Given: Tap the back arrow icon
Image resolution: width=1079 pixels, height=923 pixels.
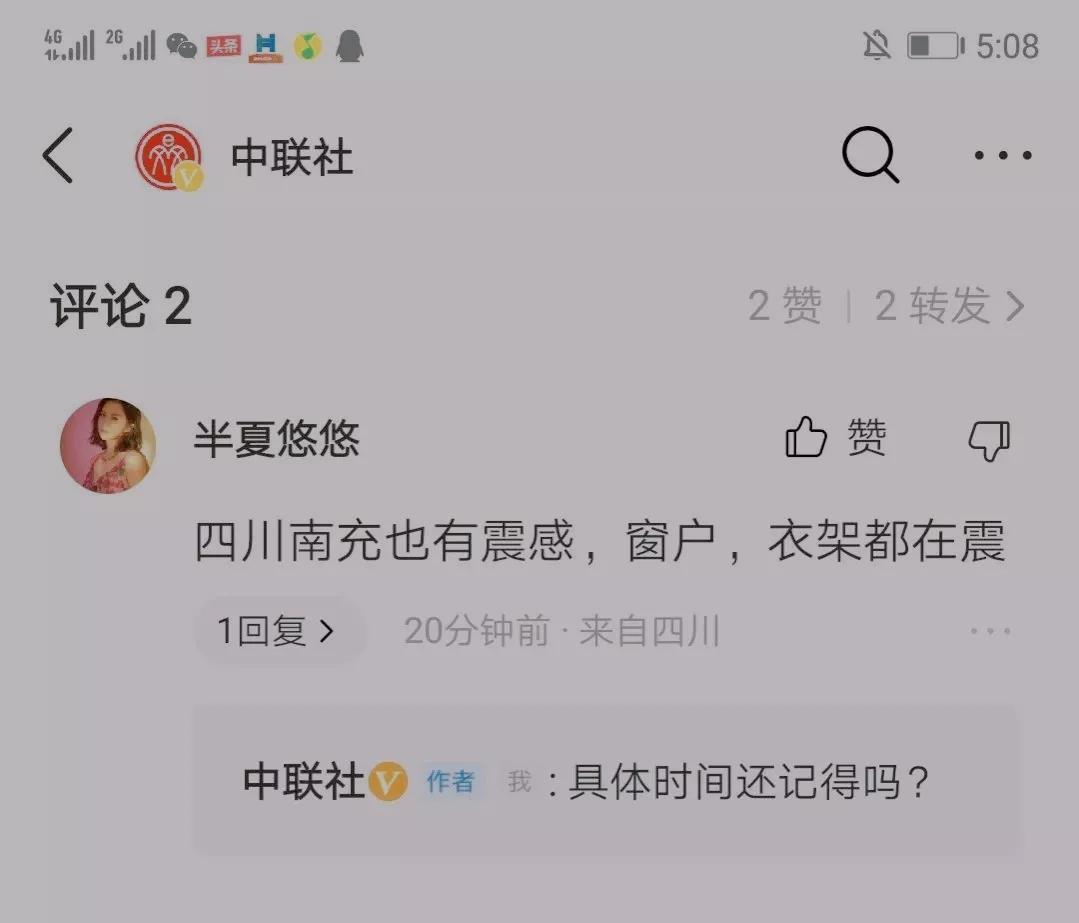Looking at the screenshot, I should point(58,156).
